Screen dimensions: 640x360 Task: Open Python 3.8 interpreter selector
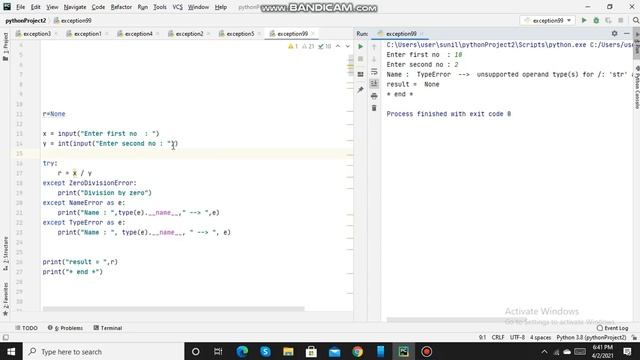(591, 338)
